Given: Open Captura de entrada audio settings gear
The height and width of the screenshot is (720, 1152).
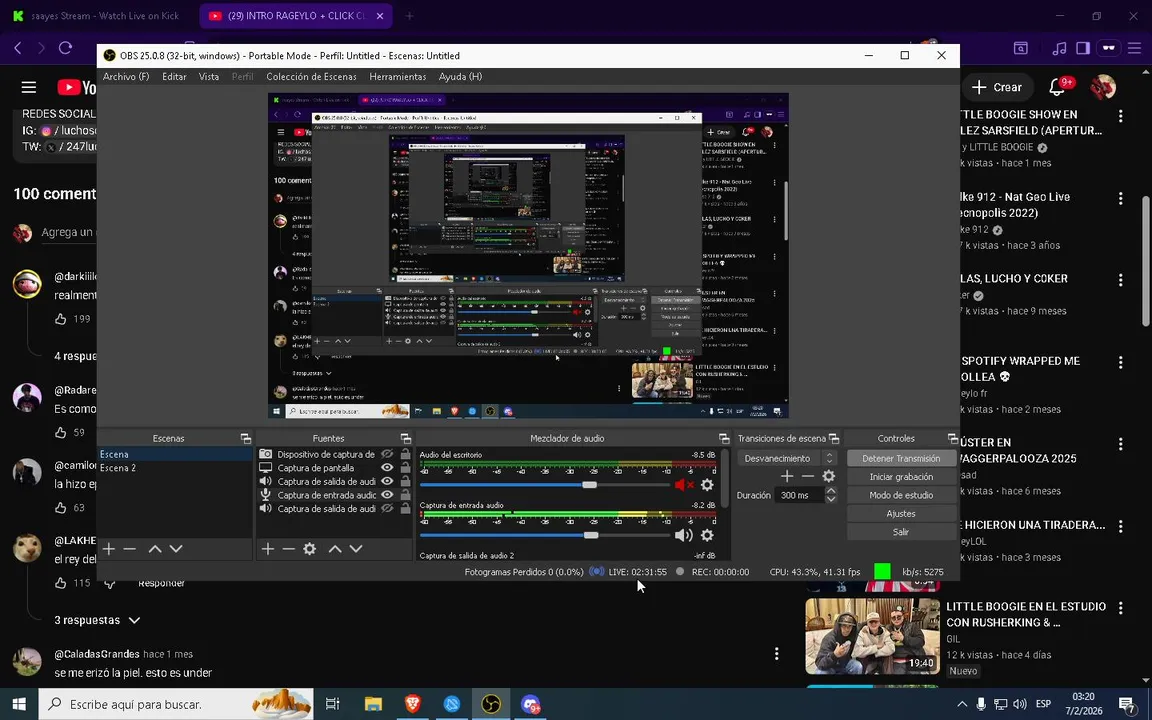Looking at the screenshot, I should [x=707, y=536].
